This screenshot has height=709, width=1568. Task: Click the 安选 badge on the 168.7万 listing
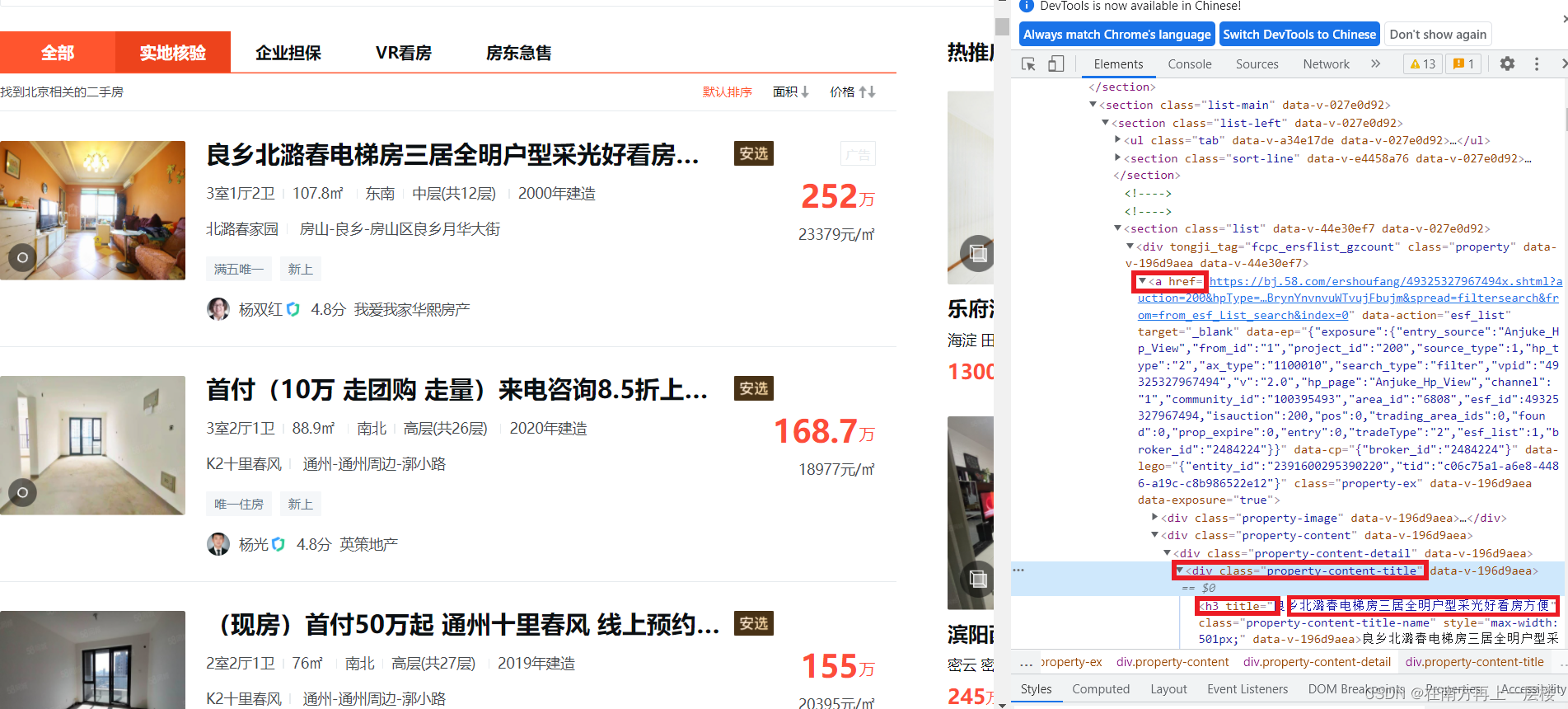754,388
